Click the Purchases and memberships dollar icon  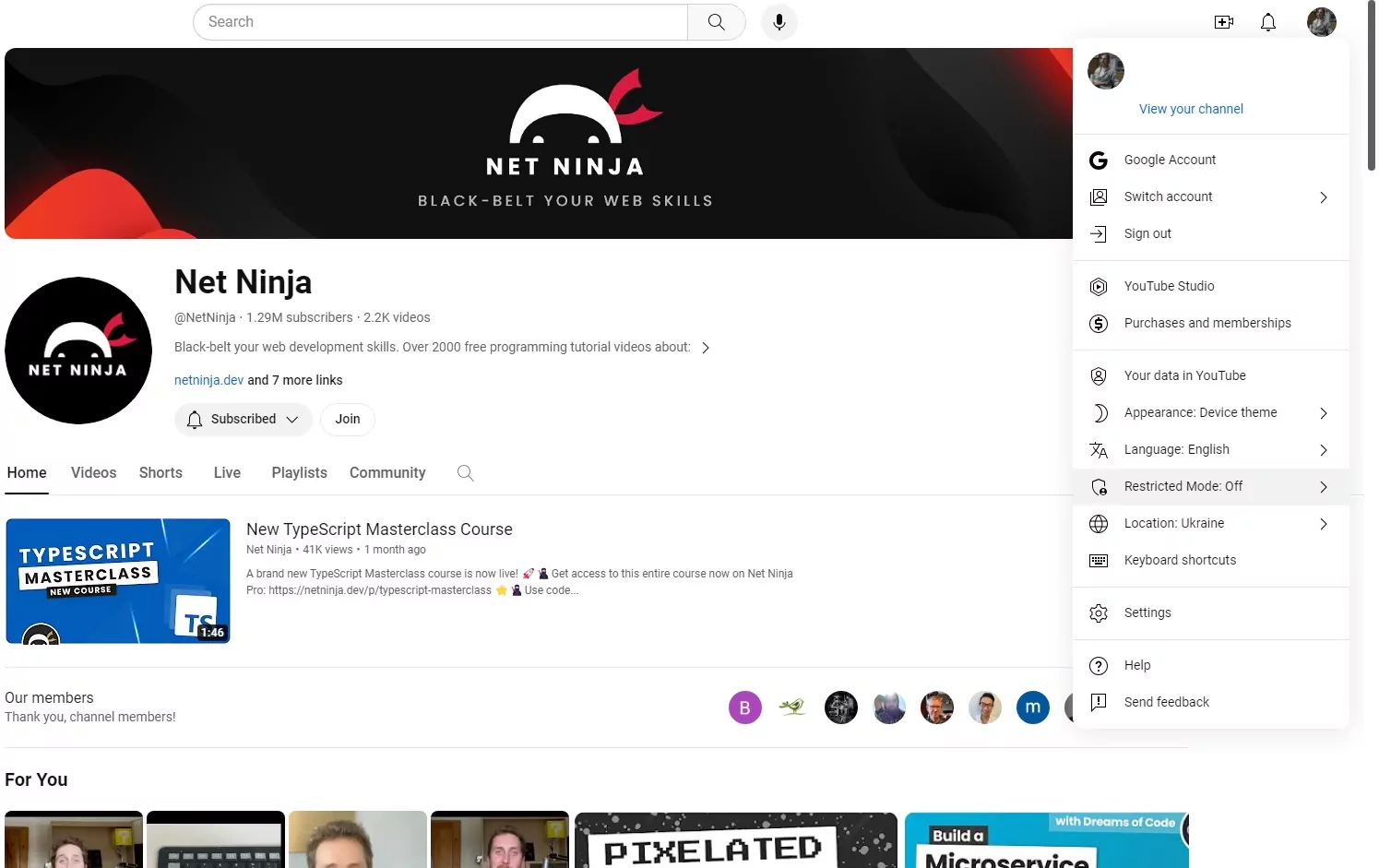1099,324
